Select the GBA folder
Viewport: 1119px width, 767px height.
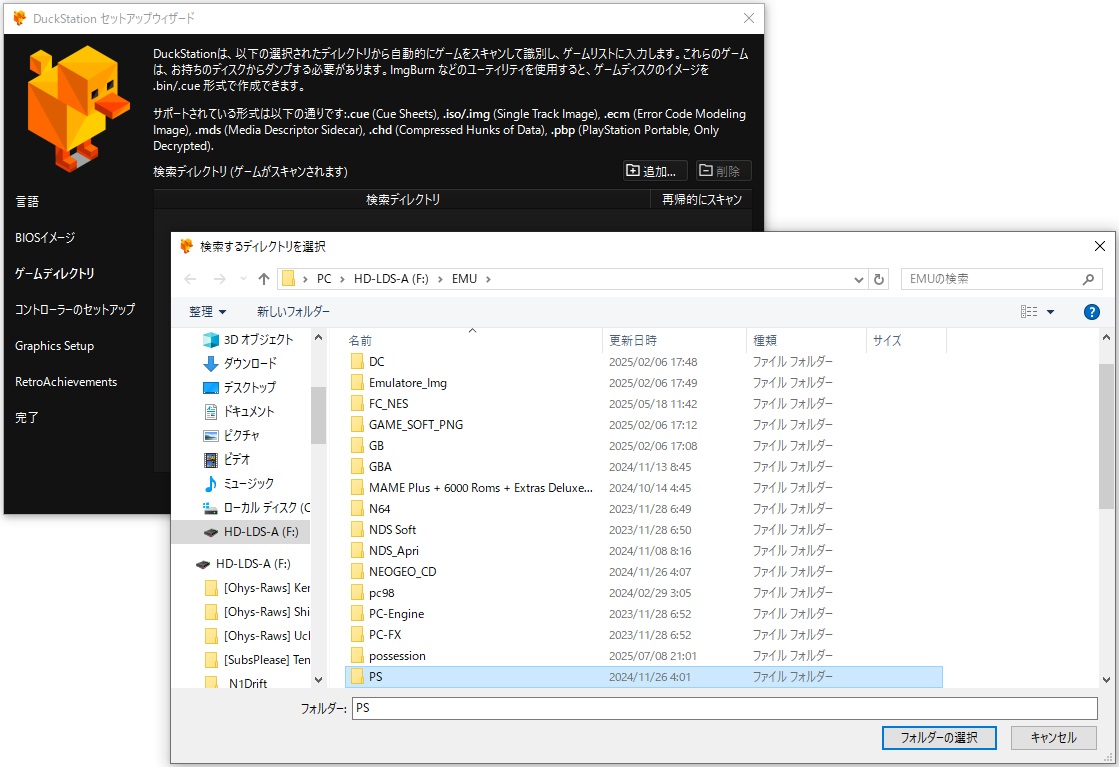pos(644,467)
